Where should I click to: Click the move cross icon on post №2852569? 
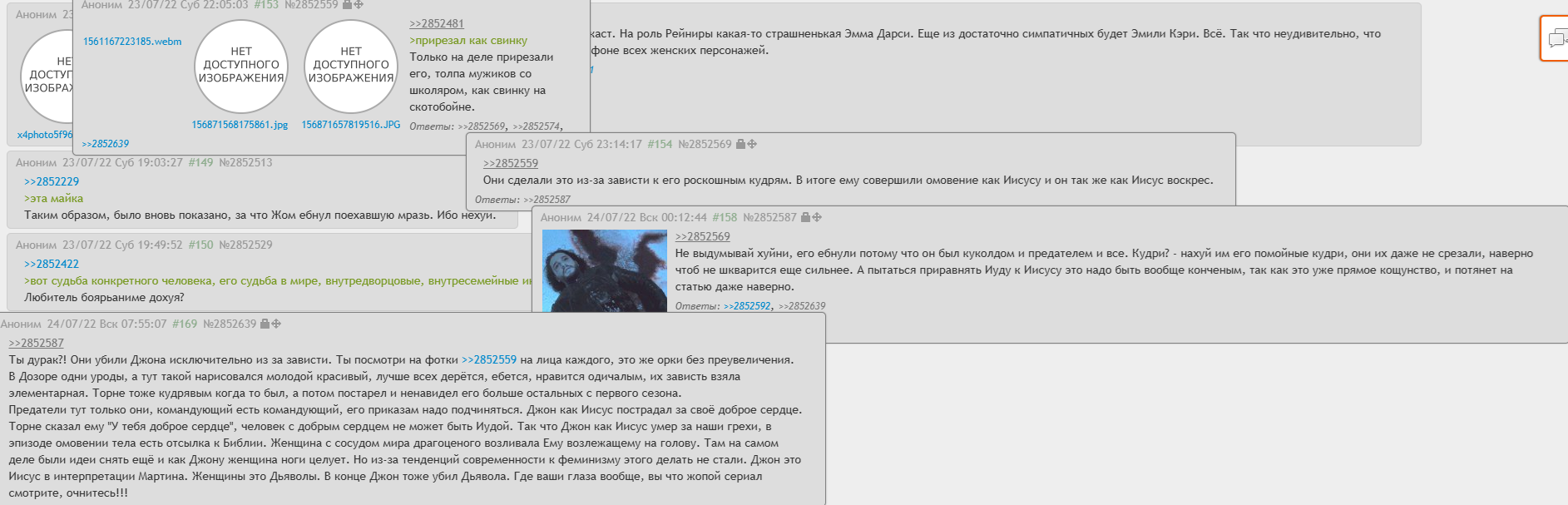click(x=752, y=144)
